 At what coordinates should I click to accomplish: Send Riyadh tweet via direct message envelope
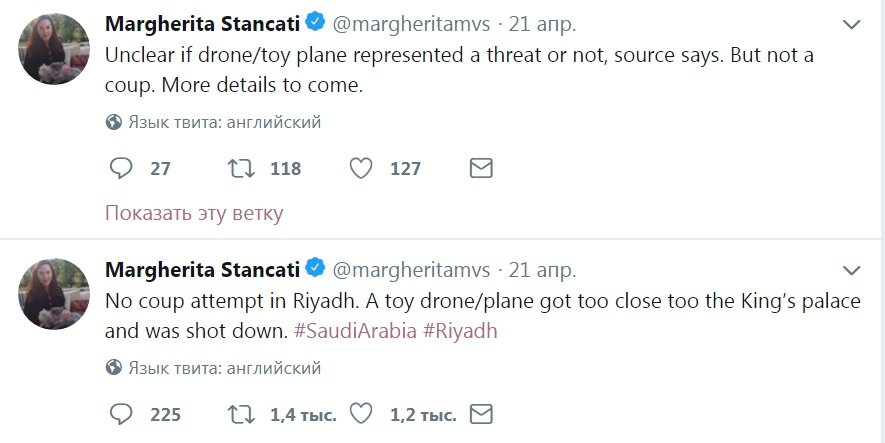481,414
